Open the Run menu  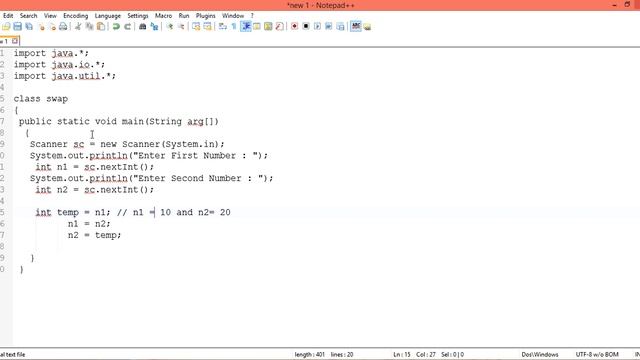[184, 16]
